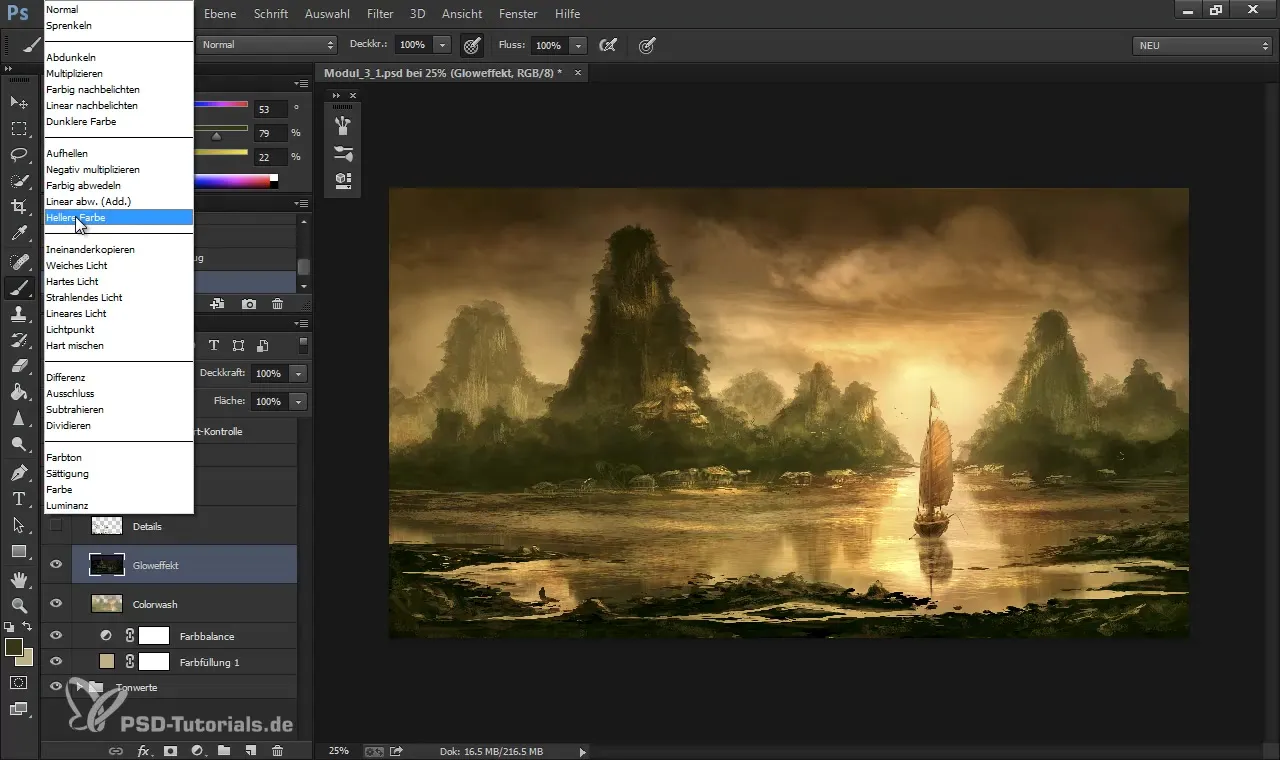The image size is (1280, 760).
Task: Select the Rectangular Marquee tool
Action: coord(19,128)
